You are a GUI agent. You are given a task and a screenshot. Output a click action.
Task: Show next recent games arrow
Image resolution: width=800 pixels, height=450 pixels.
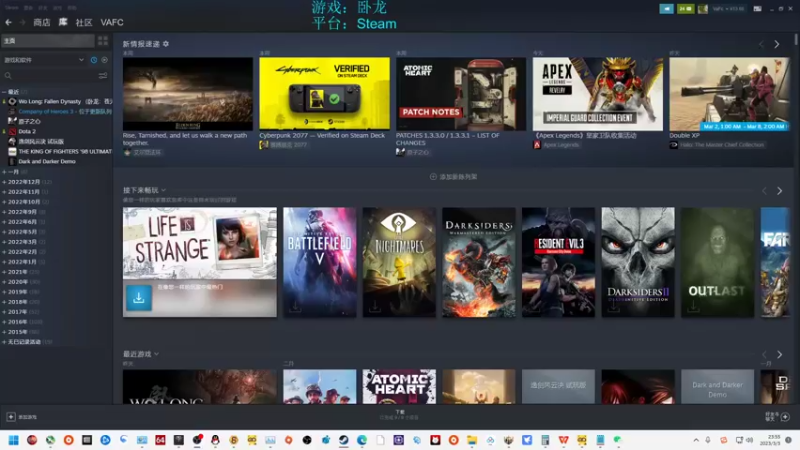point(780,355)
